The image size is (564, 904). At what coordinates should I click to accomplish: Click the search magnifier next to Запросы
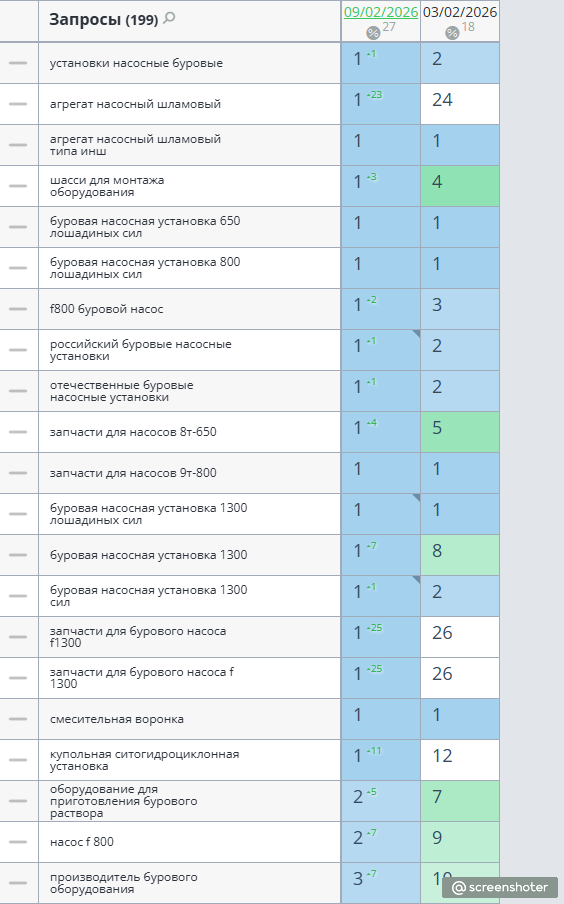[169, 18]
